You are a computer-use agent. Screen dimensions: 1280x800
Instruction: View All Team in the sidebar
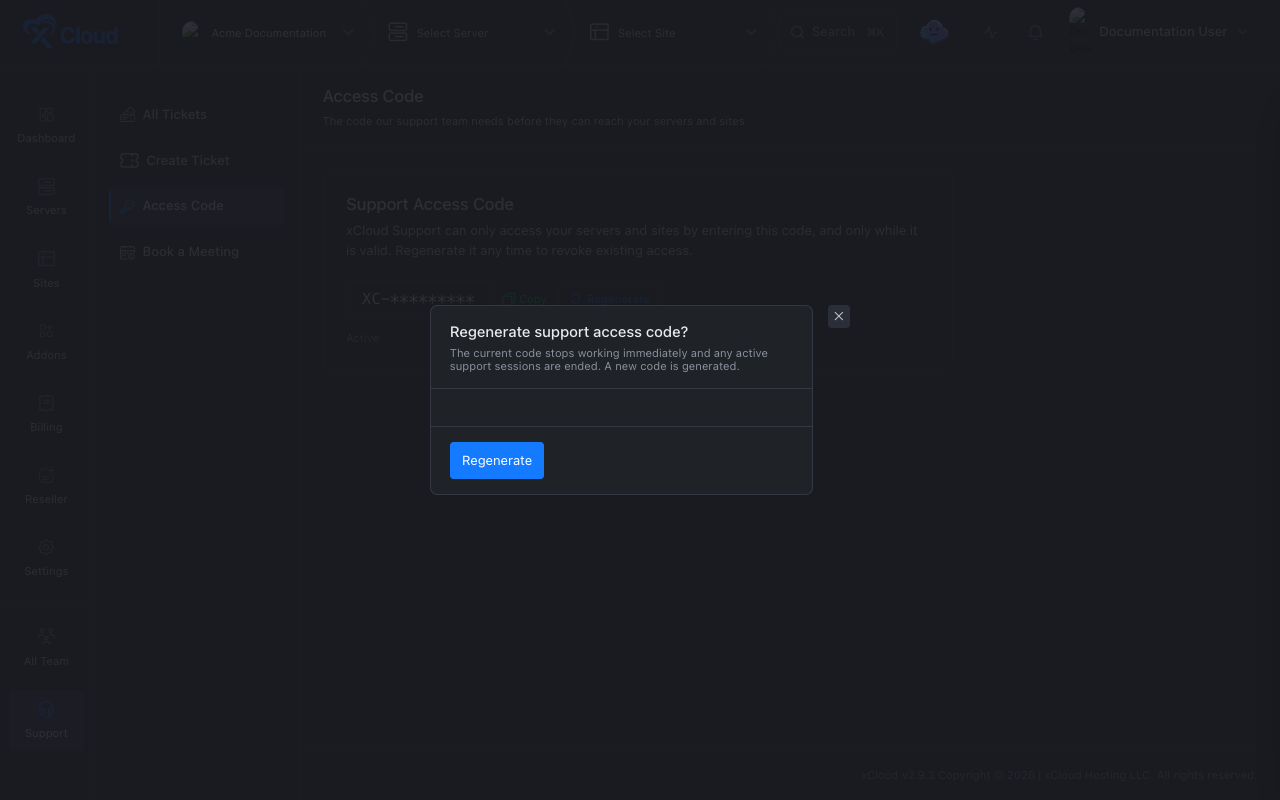tap(46, 648)
